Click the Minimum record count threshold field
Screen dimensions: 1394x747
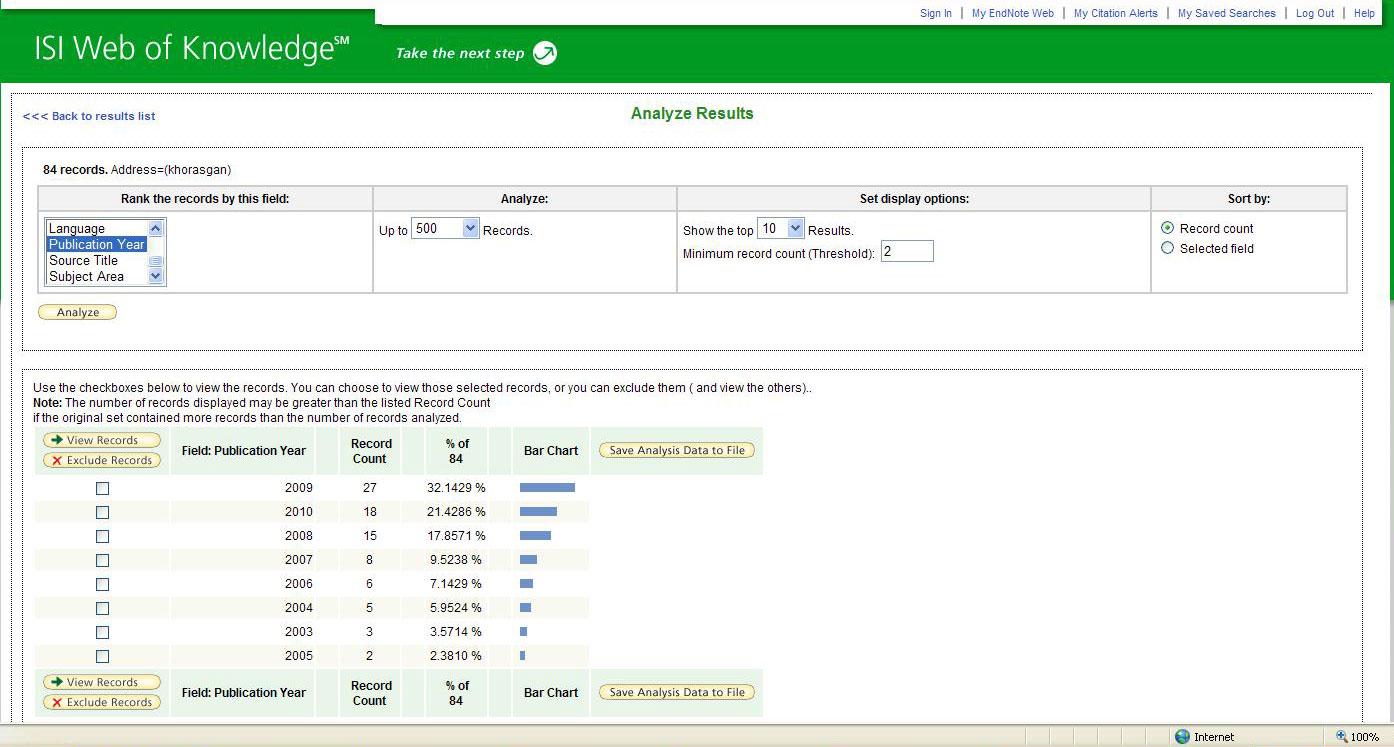pos(907,252)
